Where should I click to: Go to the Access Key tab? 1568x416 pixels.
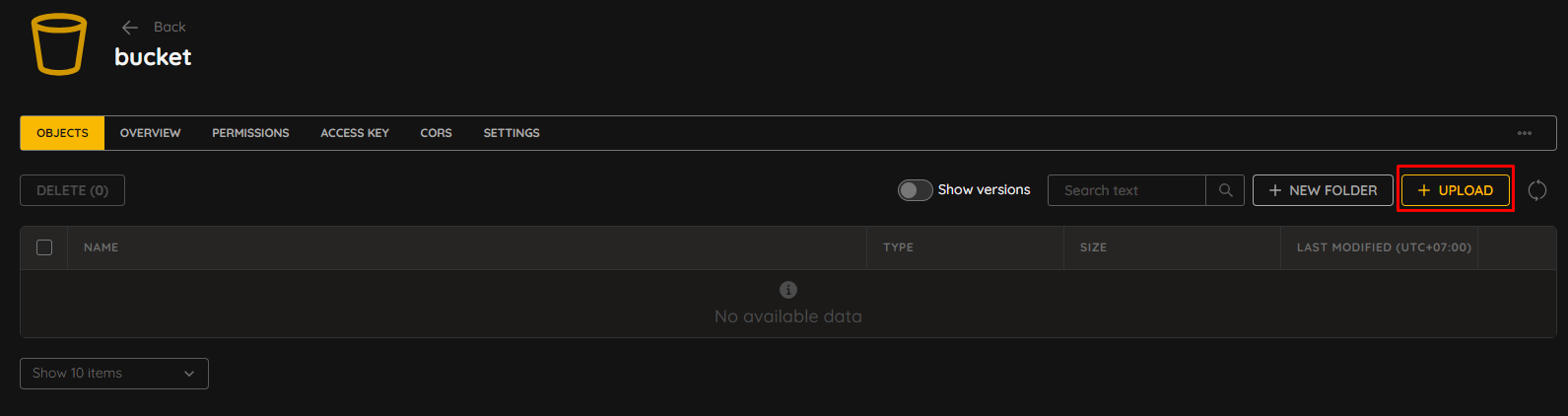pos(355,133)
